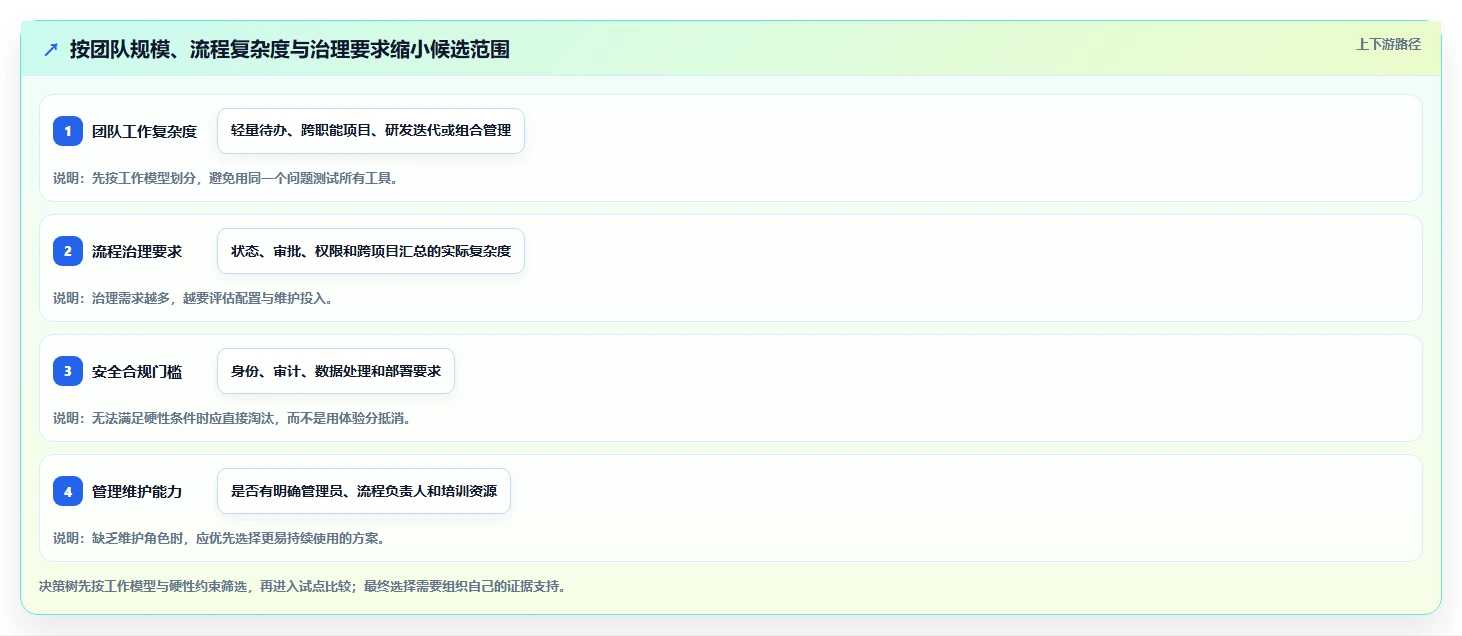Click the 状态、审批、权限 chip
This screenshot has height=636, width=1462.
pos(371,251)
